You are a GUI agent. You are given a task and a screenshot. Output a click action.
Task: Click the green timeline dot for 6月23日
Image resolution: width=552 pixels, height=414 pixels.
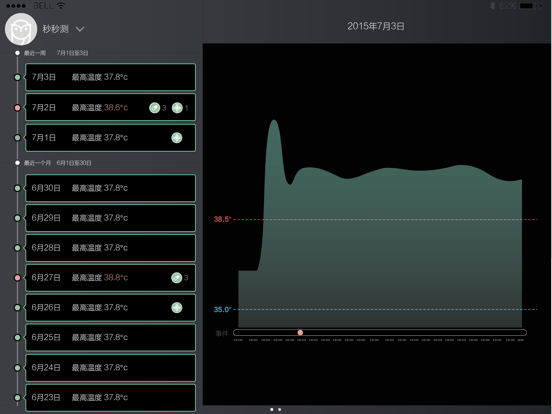(17, 398)
